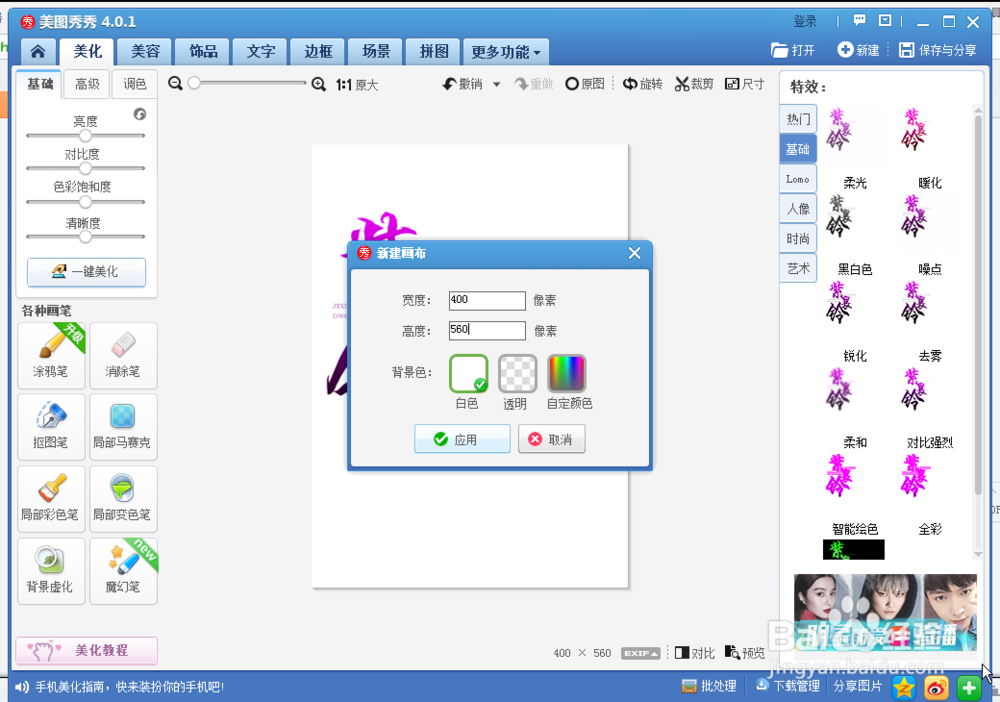Expand the undo history dropdown arrow

click(x=497, y=84)
